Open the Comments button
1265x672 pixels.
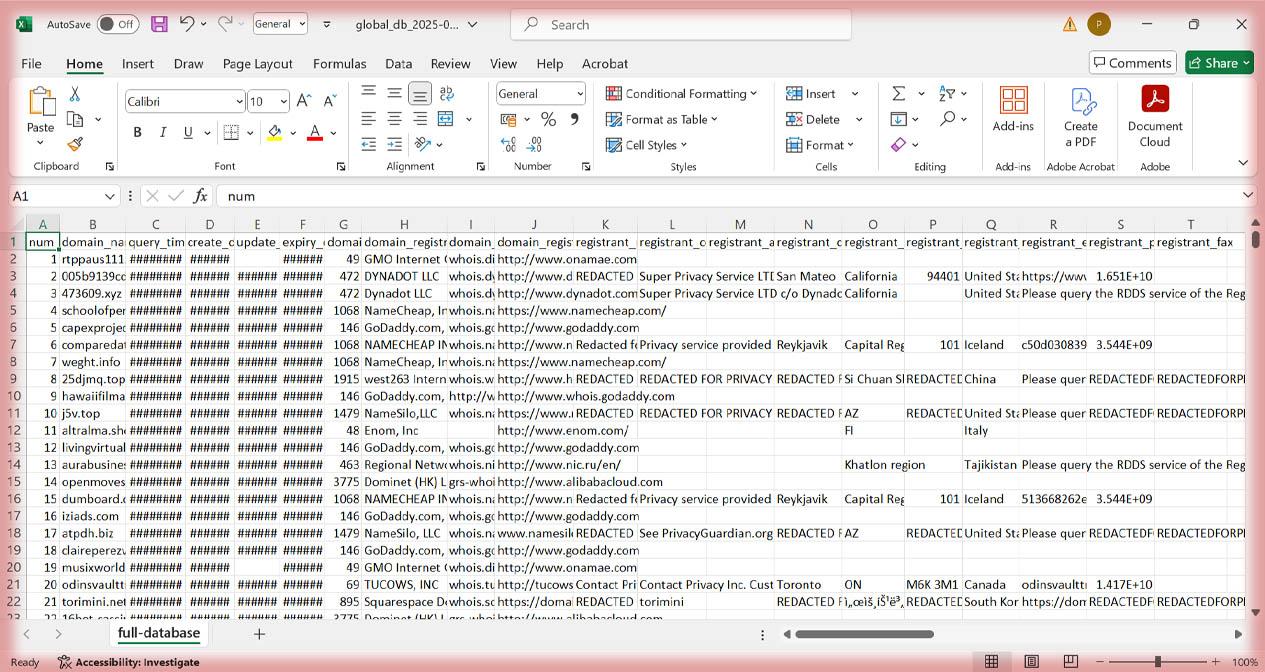(x=1132, y=63)
